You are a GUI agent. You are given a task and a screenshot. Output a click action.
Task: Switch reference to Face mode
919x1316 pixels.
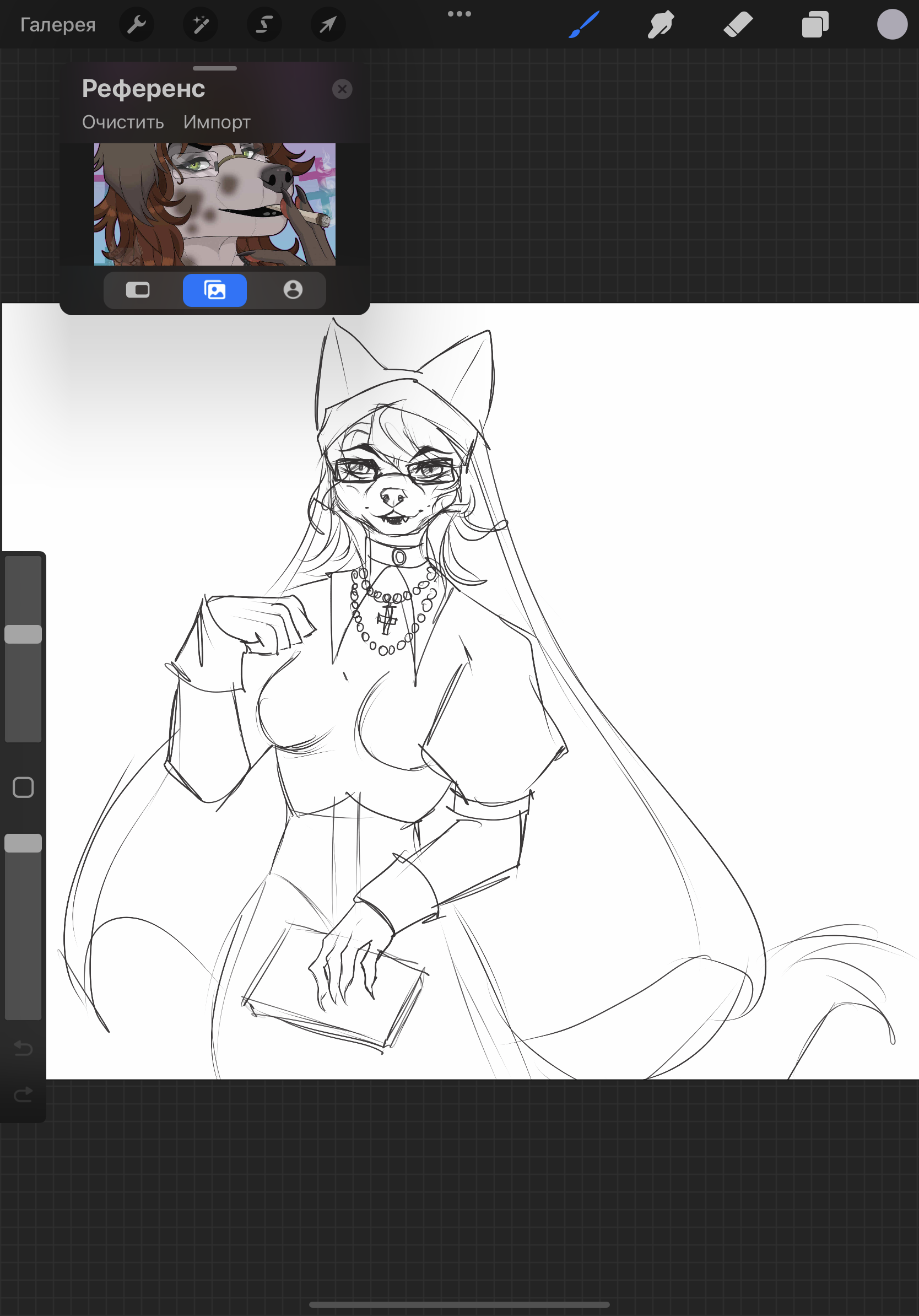tap(293, 290)
